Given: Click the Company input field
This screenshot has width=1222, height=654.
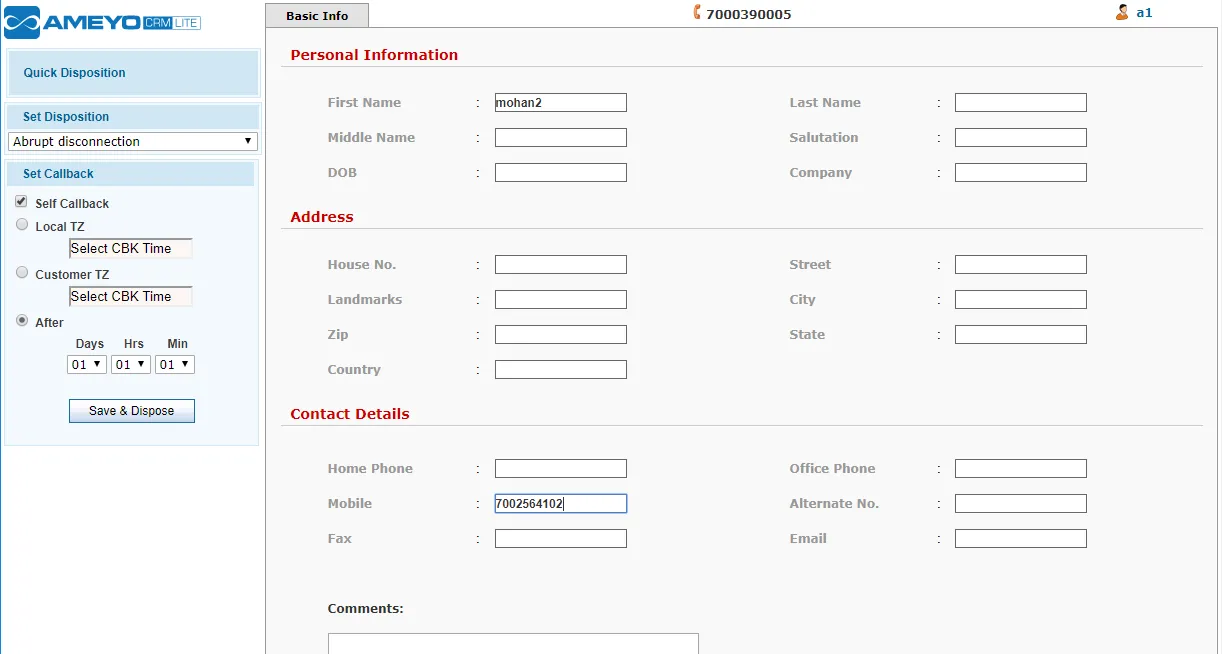Looking at the screenshot, I should pos(1021,173).
